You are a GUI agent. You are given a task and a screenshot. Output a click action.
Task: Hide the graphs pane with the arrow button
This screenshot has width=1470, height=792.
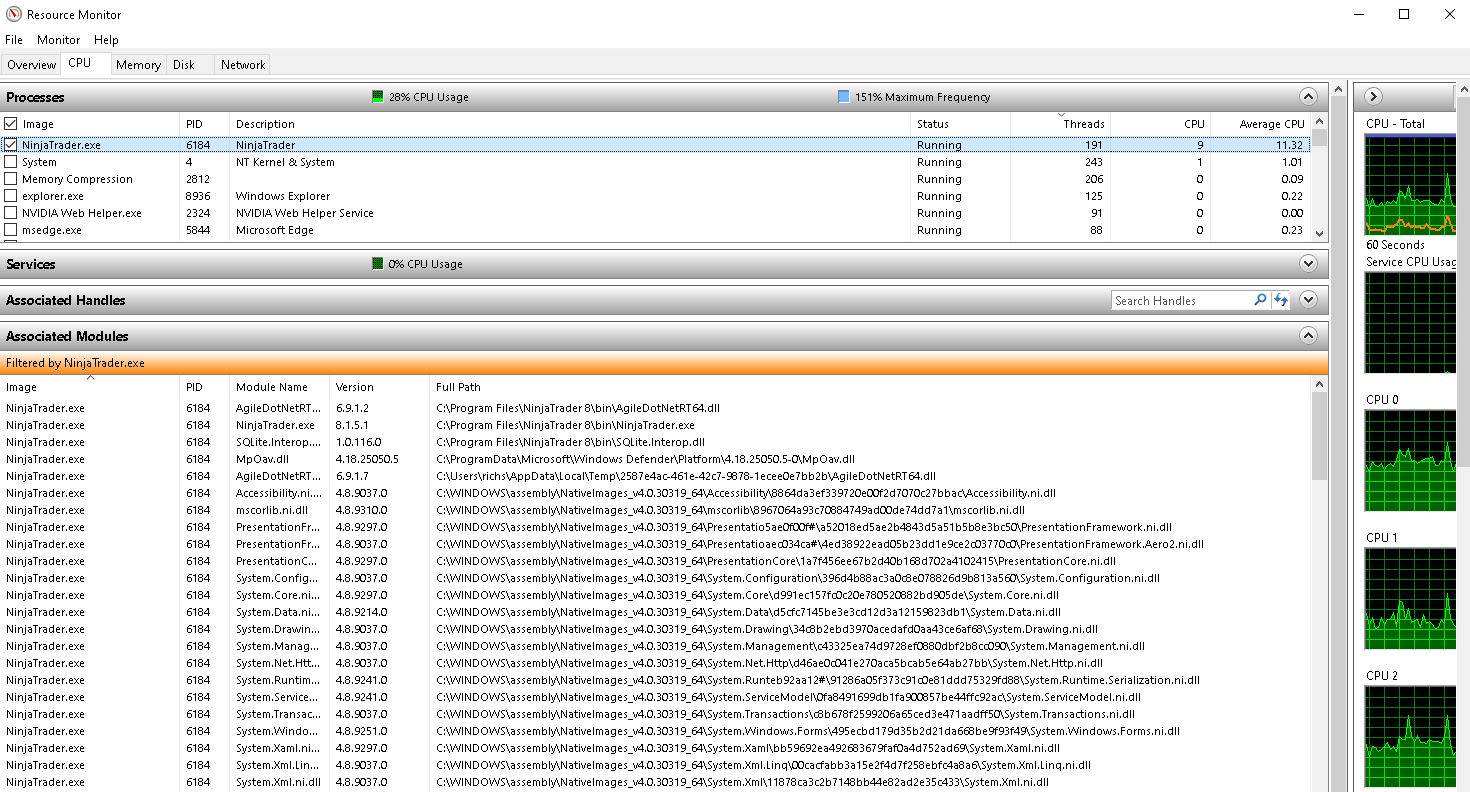pos(1373,97)
